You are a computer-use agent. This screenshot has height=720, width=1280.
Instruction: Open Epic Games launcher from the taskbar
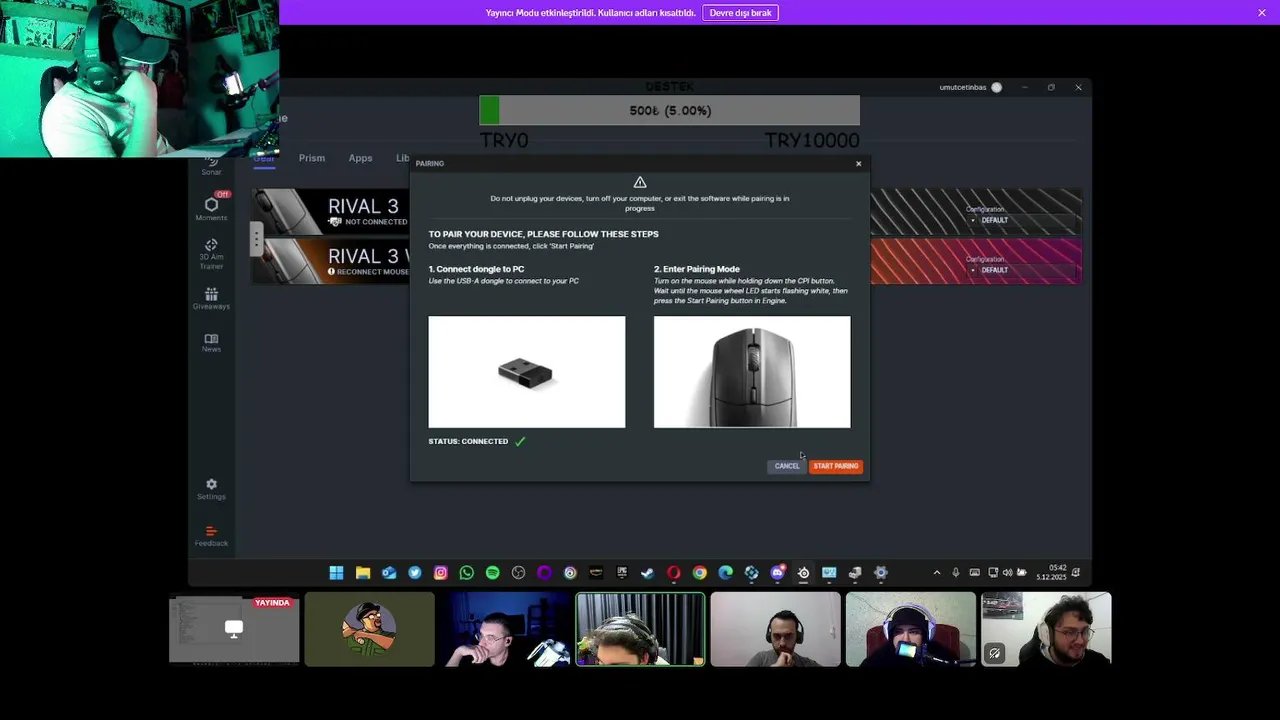tap(622, 573)
